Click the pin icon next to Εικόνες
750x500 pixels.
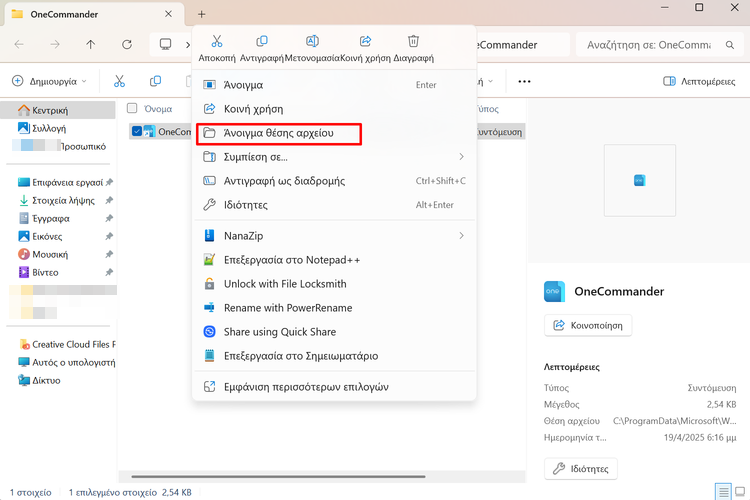109,236
